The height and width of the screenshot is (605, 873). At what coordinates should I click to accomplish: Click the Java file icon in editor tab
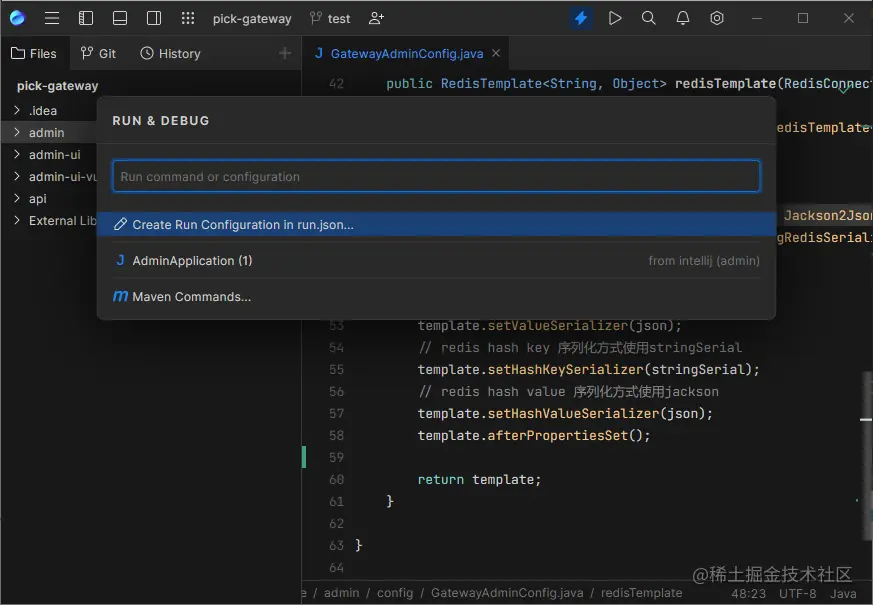point(319,53)
